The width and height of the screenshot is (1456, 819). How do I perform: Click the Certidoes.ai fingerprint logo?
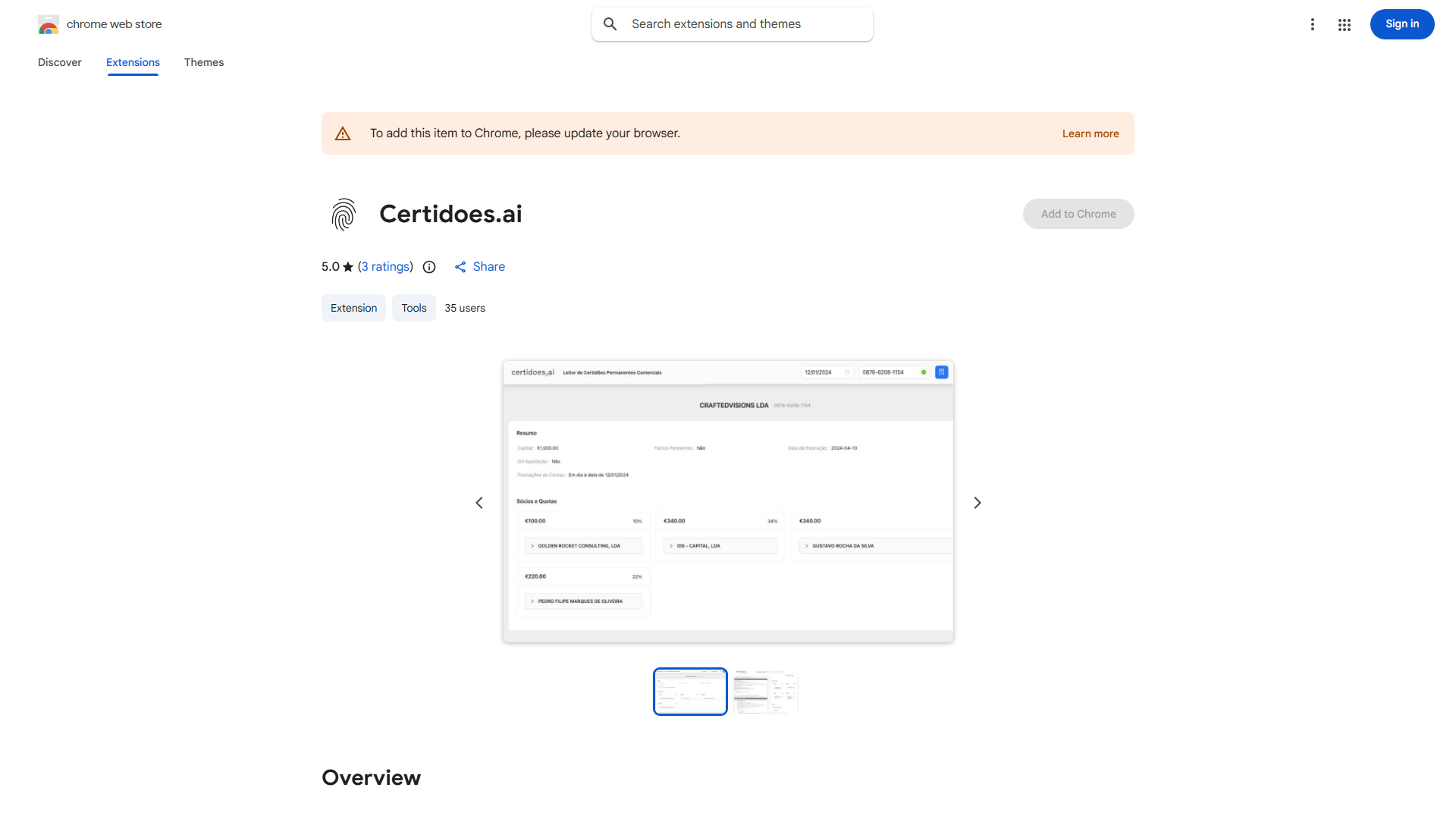343,214
